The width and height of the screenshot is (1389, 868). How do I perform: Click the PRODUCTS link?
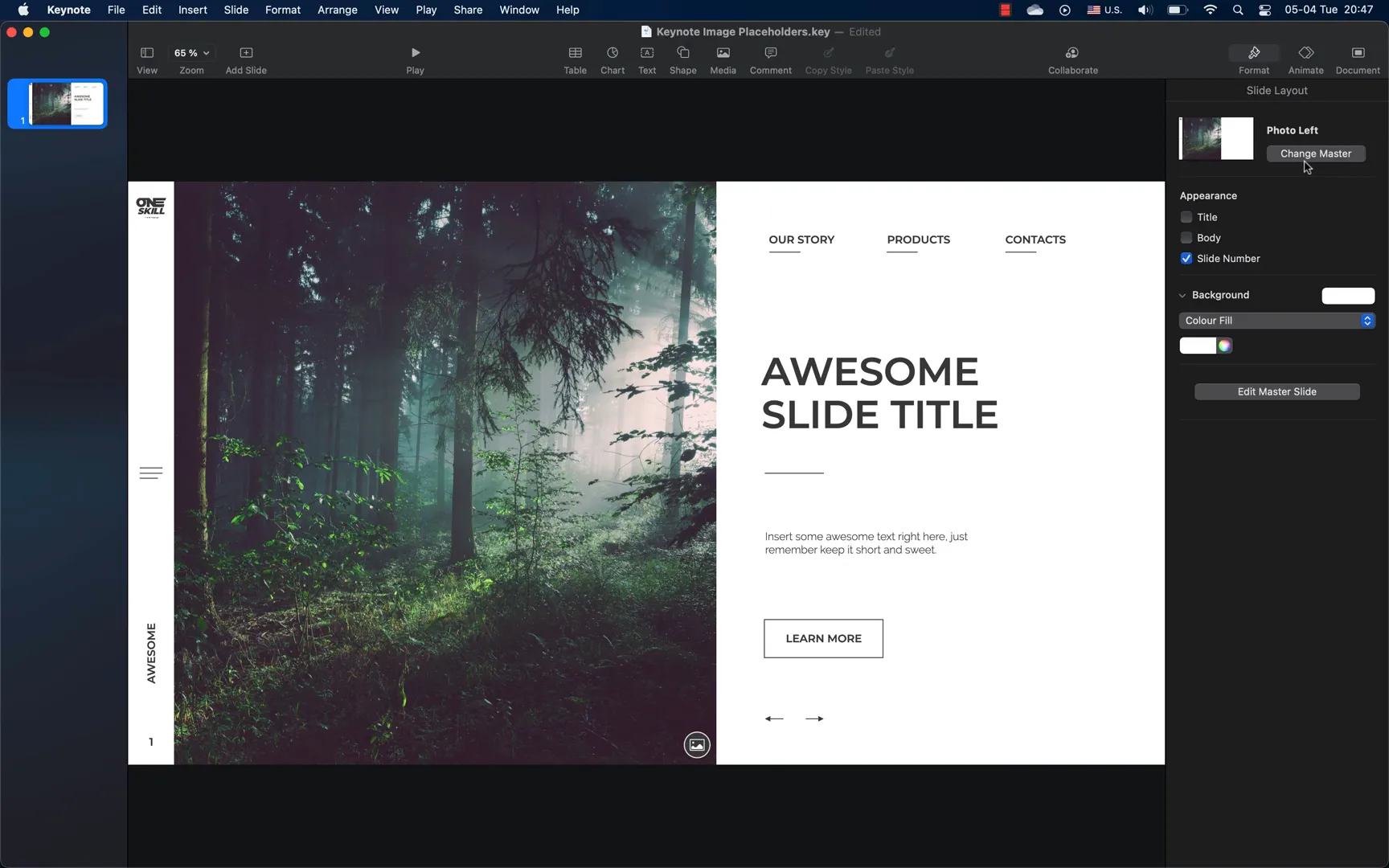[x=918, y=240]
